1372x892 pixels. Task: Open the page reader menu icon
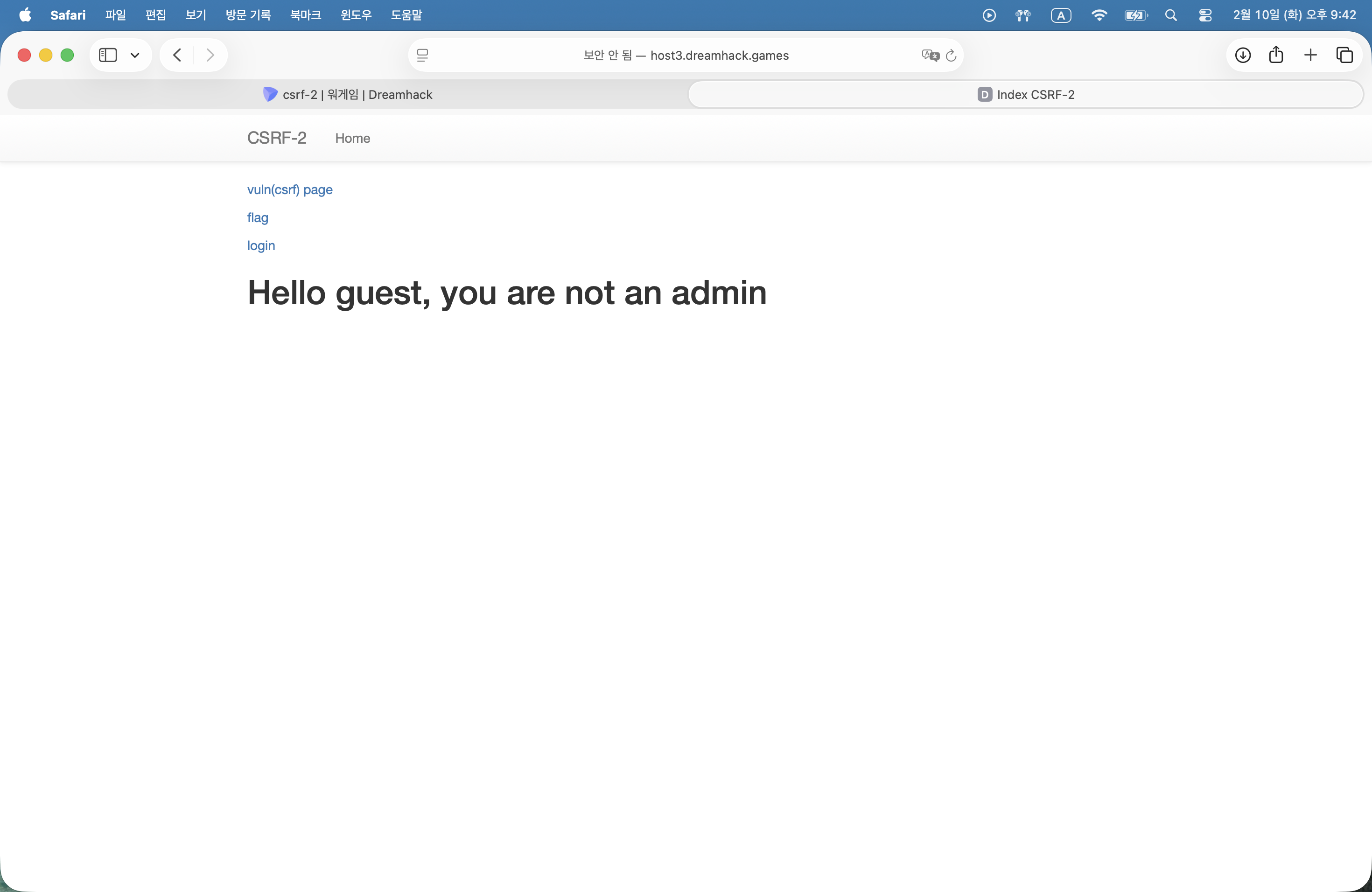[x=422, y=56]
